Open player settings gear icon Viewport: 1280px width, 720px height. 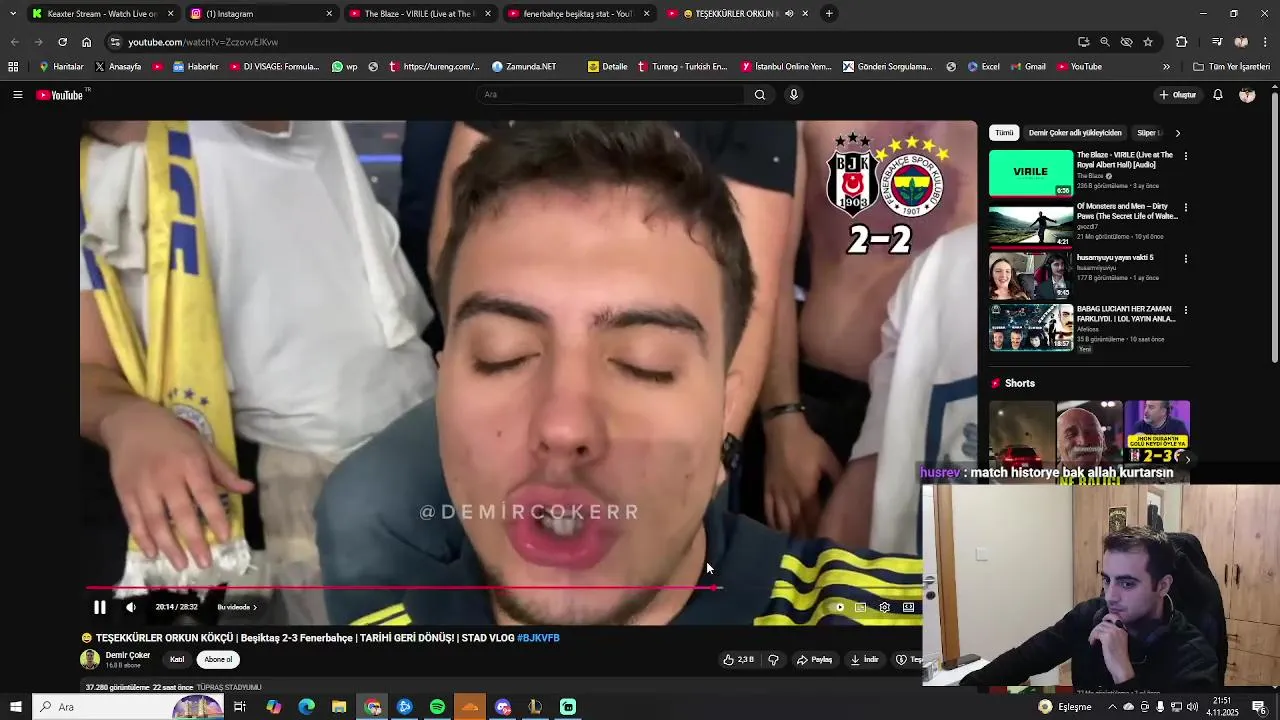click(x=884, y=607)
